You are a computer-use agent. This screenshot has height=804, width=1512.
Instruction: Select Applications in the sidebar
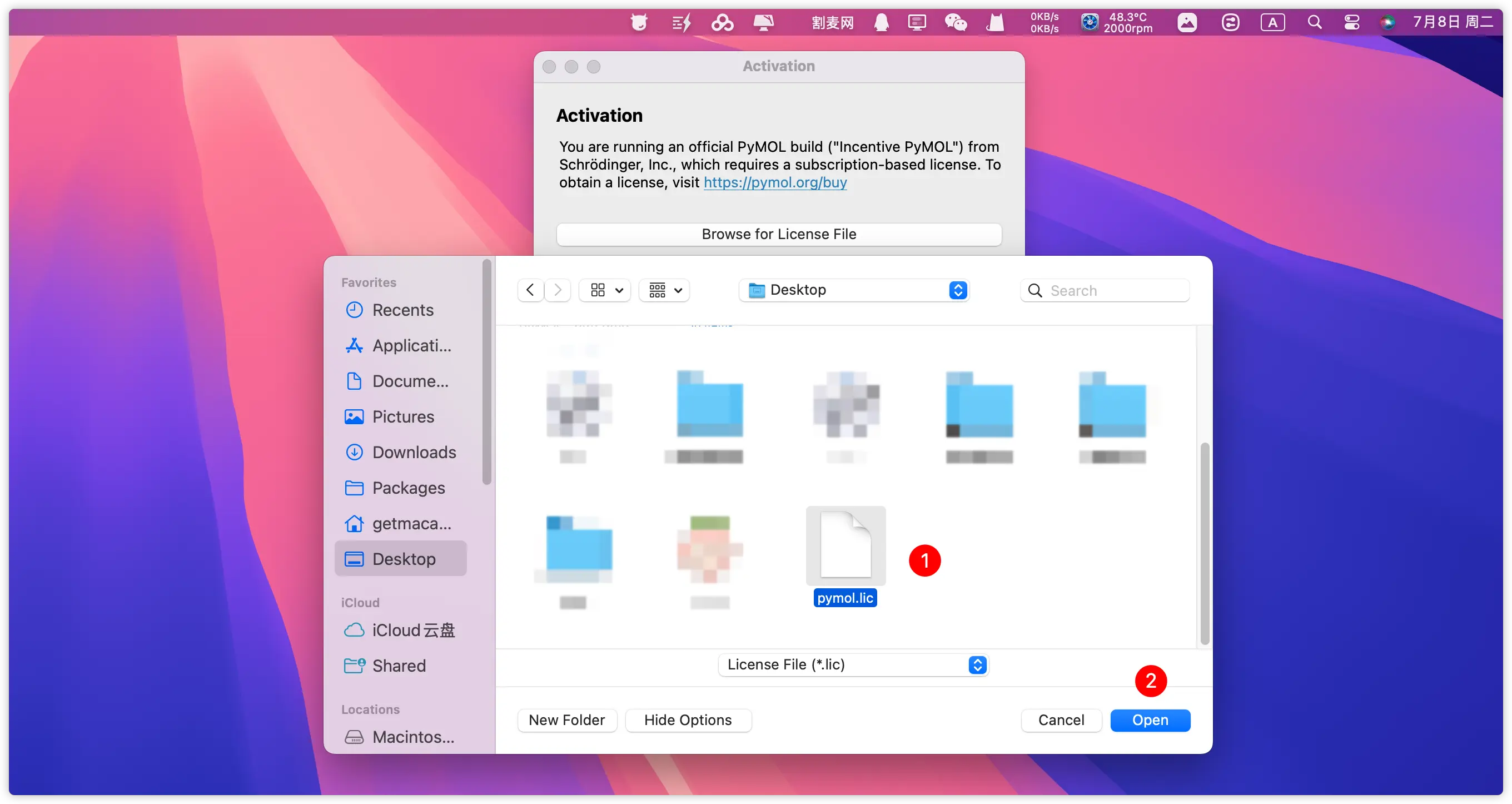(411, 346)
